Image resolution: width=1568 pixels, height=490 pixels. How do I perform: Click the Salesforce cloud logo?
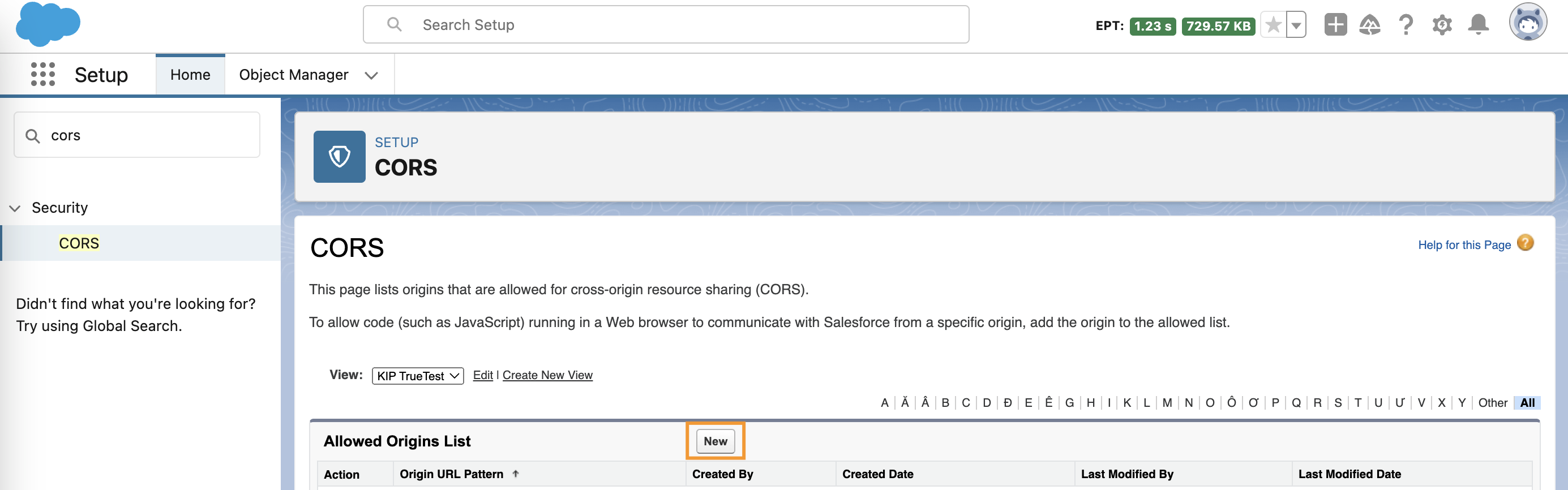pos(48,24)
